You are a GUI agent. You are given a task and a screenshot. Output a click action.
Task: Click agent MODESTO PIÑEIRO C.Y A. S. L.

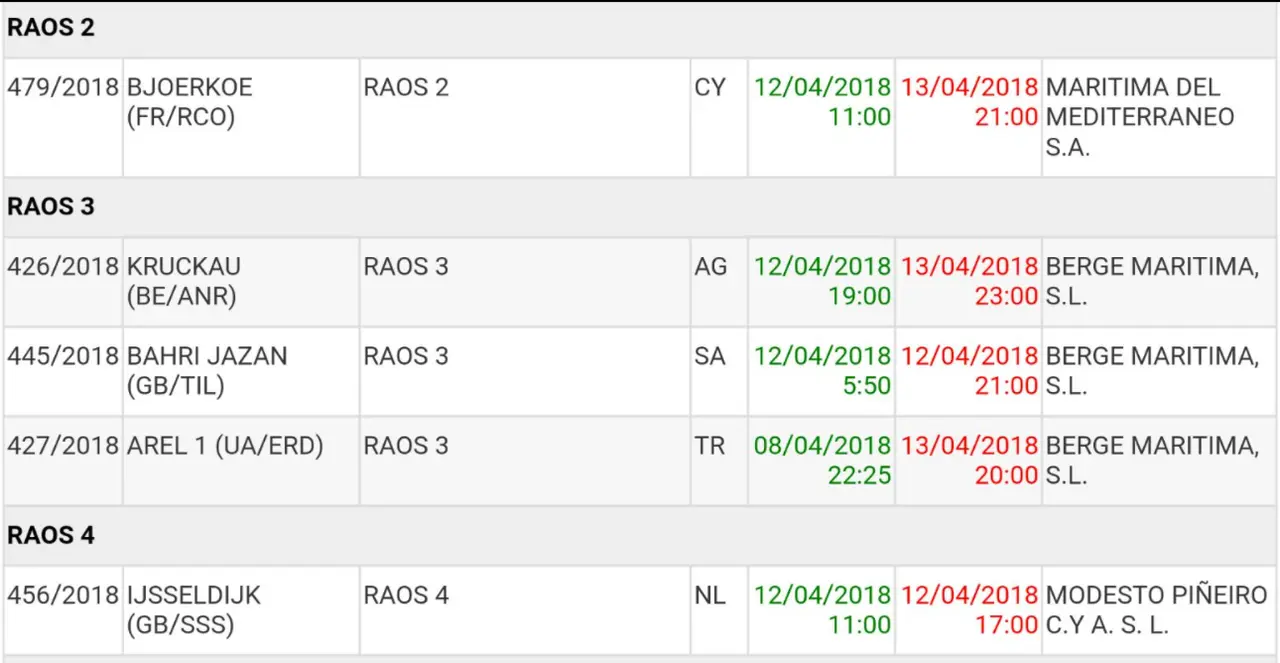[1156, 610]
